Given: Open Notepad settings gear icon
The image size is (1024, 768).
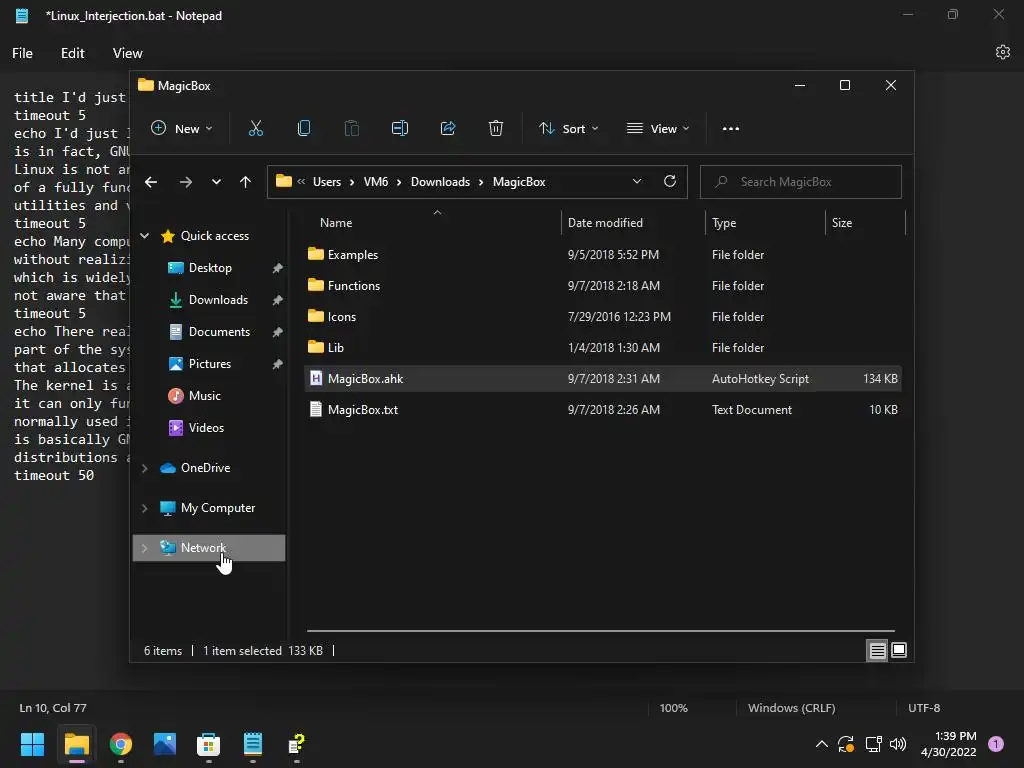Looking at the screenshot, I should point(1002,52).
